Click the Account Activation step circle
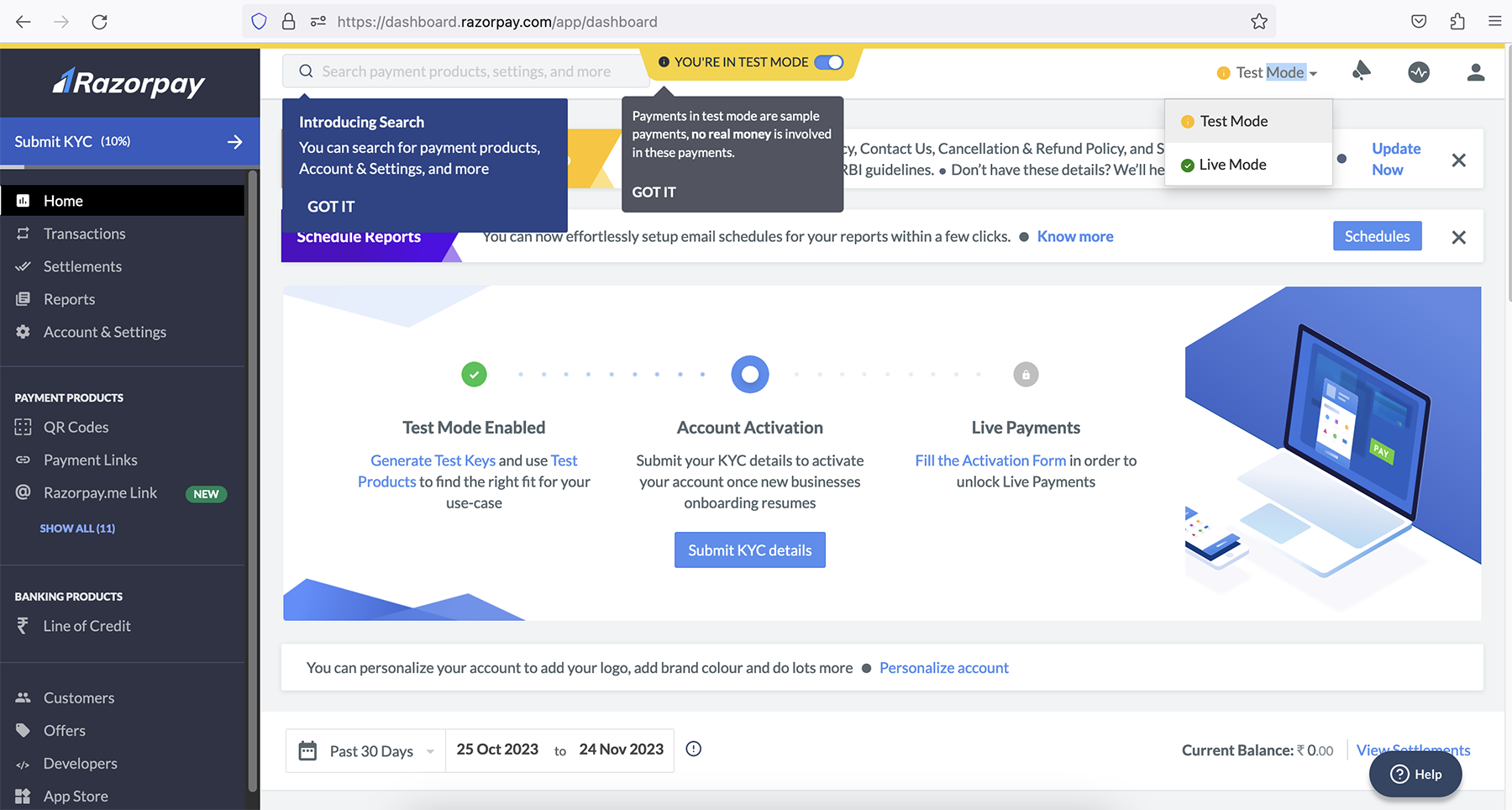The image size is (1512, 810). pyautogui.click(x=750, y=375)
